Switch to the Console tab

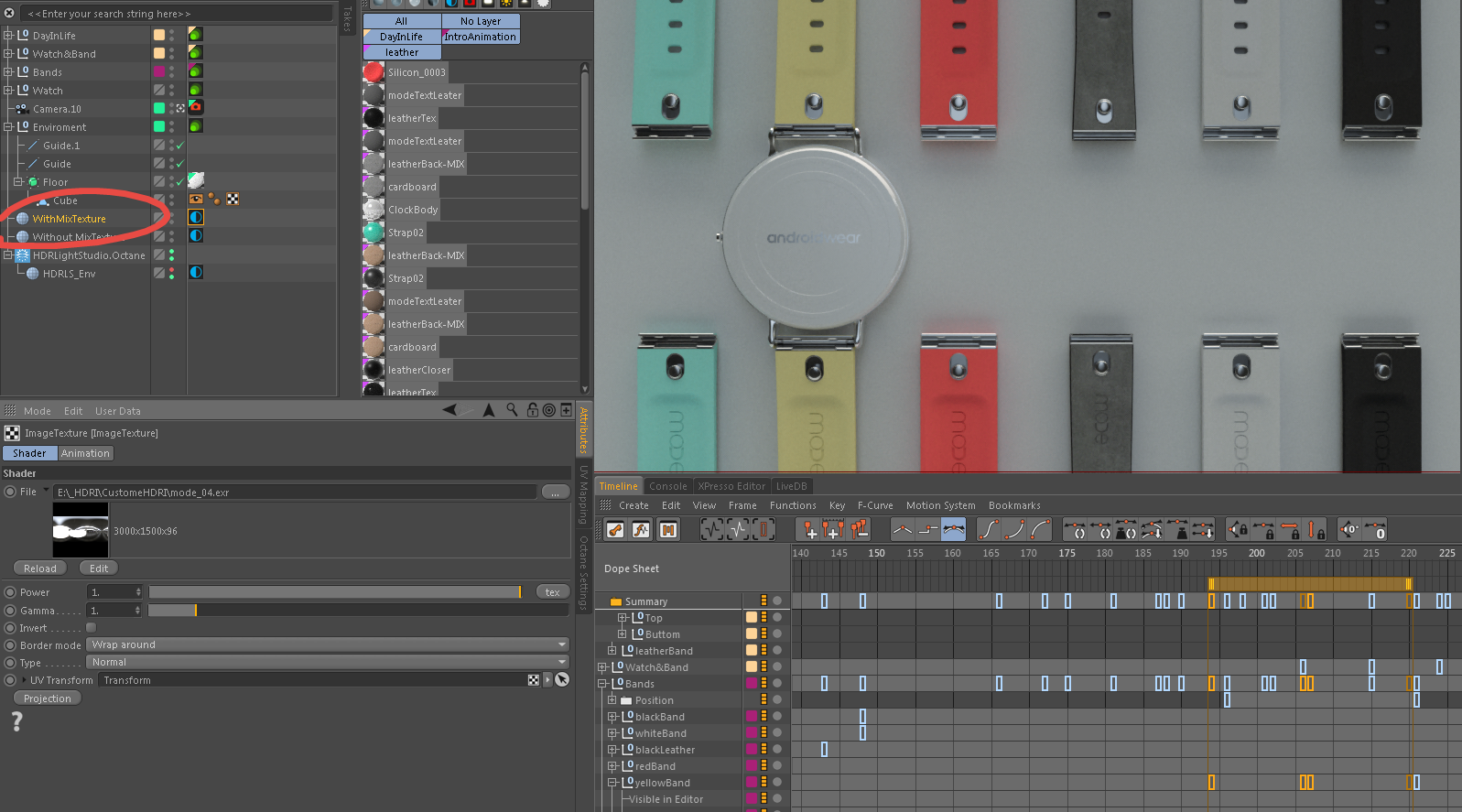(668, 486)
